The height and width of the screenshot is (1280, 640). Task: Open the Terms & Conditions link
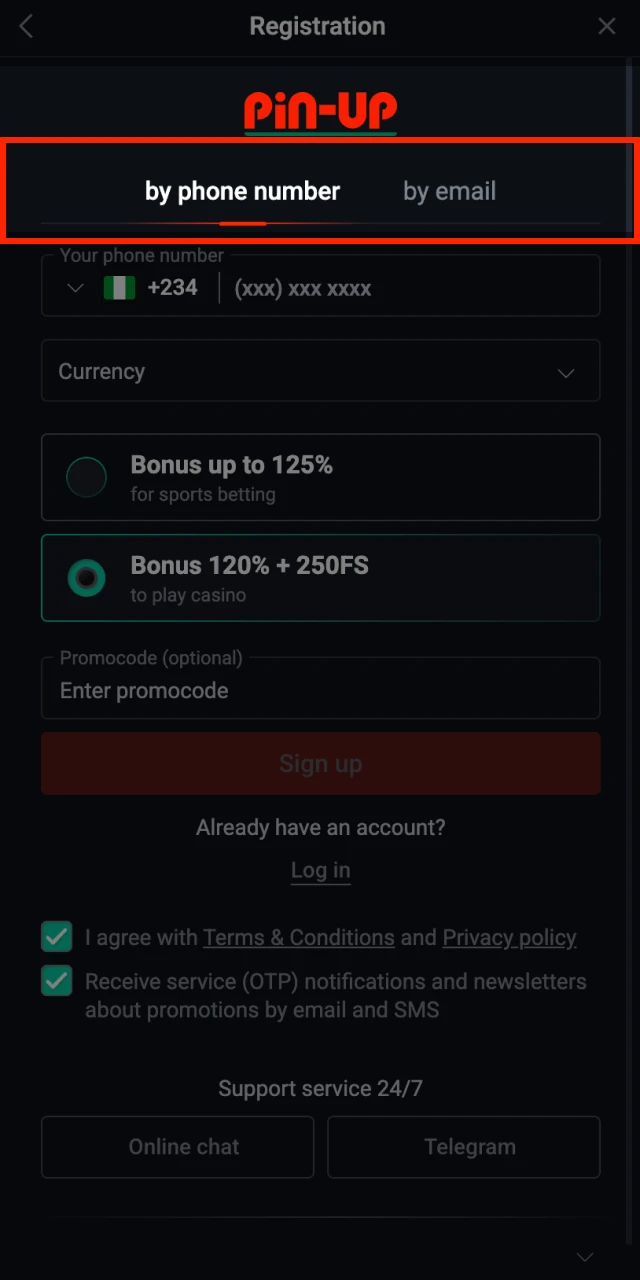point(298,938)
